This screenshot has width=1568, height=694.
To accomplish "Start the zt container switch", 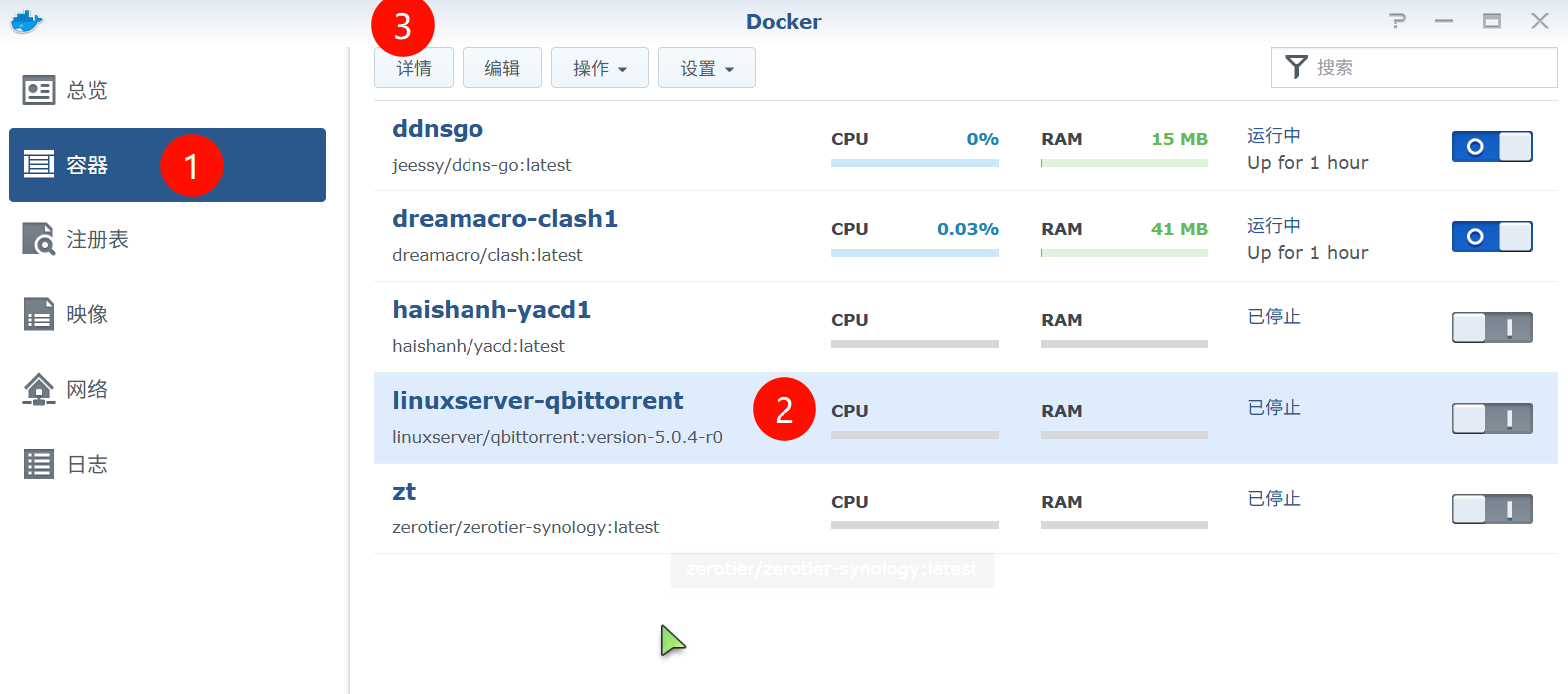I will point(1492,510).
